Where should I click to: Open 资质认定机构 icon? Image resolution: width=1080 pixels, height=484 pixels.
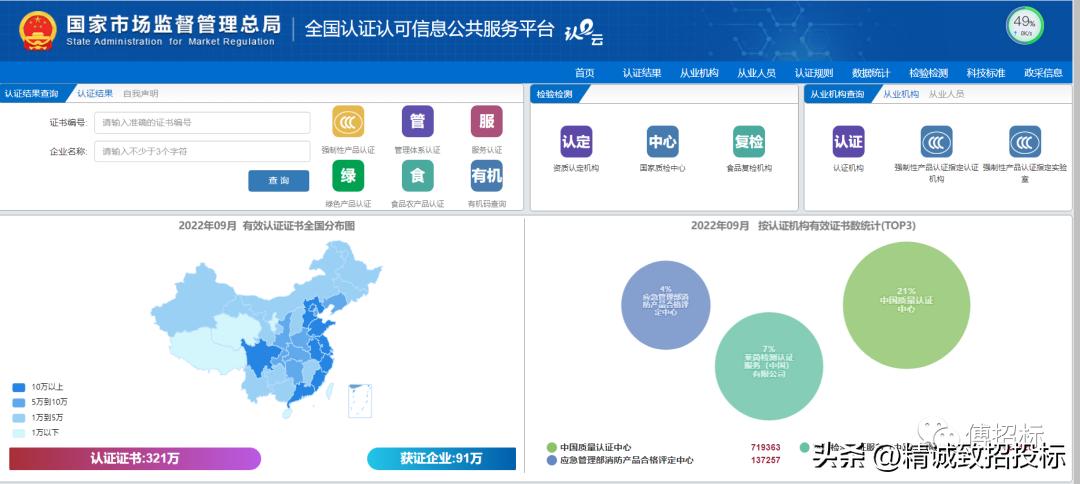click(576, 141)
